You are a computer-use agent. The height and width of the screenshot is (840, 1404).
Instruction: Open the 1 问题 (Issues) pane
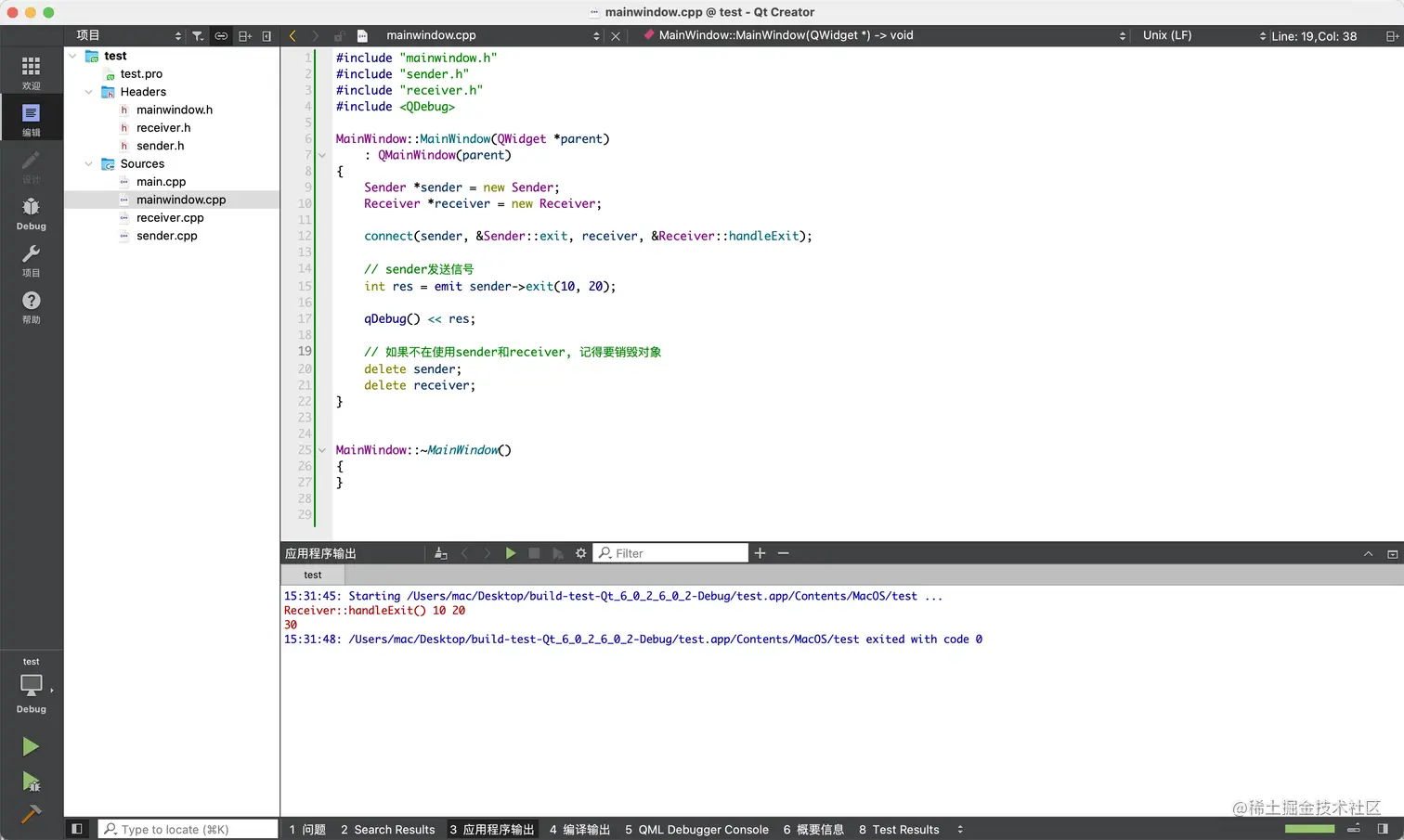307,829
